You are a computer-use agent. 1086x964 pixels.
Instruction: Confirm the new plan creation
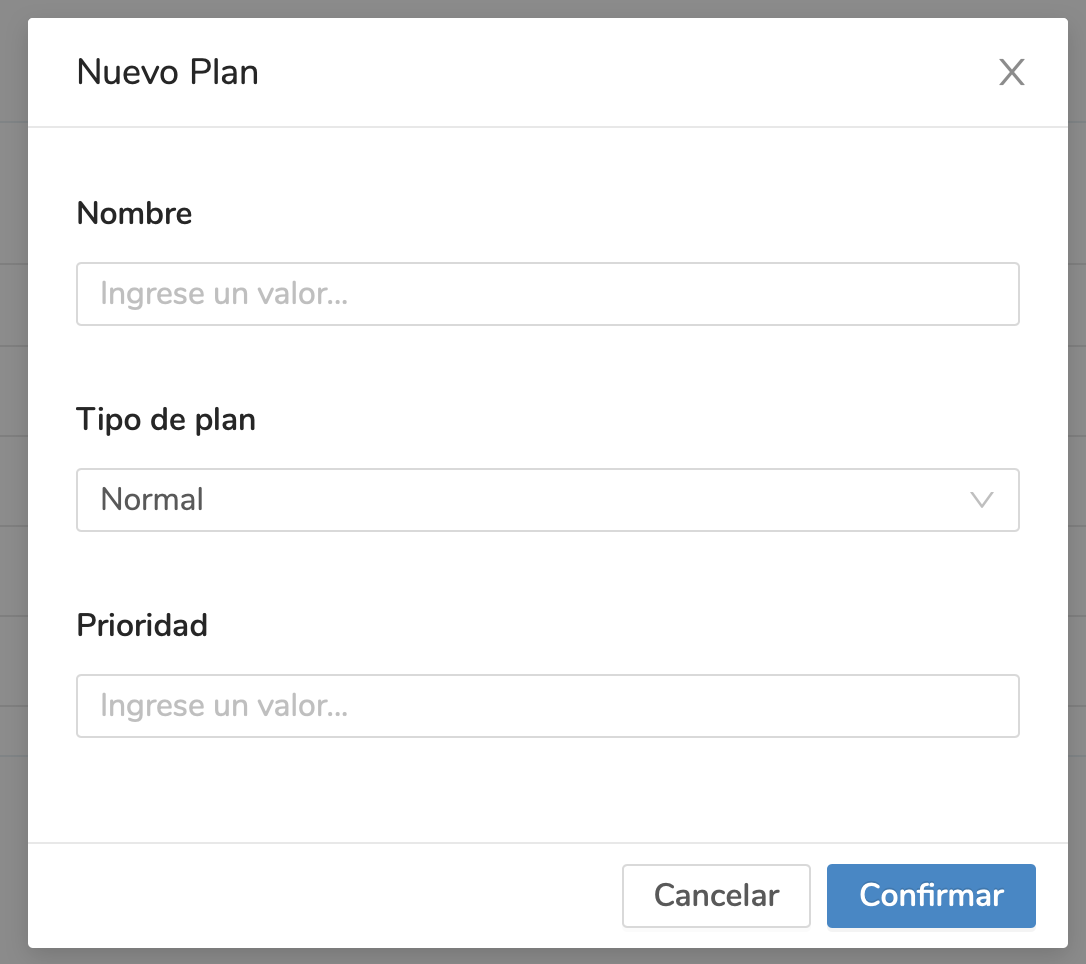point(931,896)
